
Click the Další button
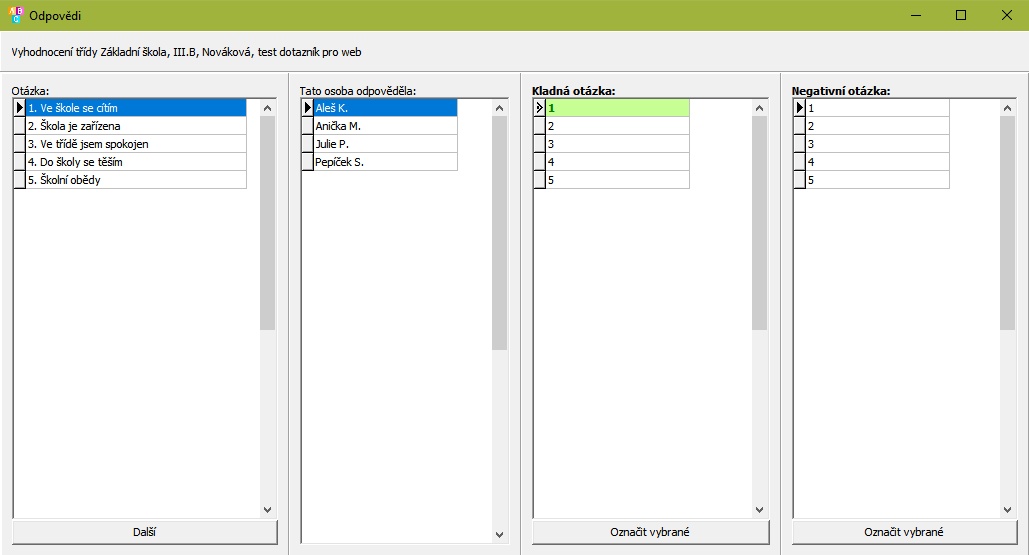tap(144, 532)
